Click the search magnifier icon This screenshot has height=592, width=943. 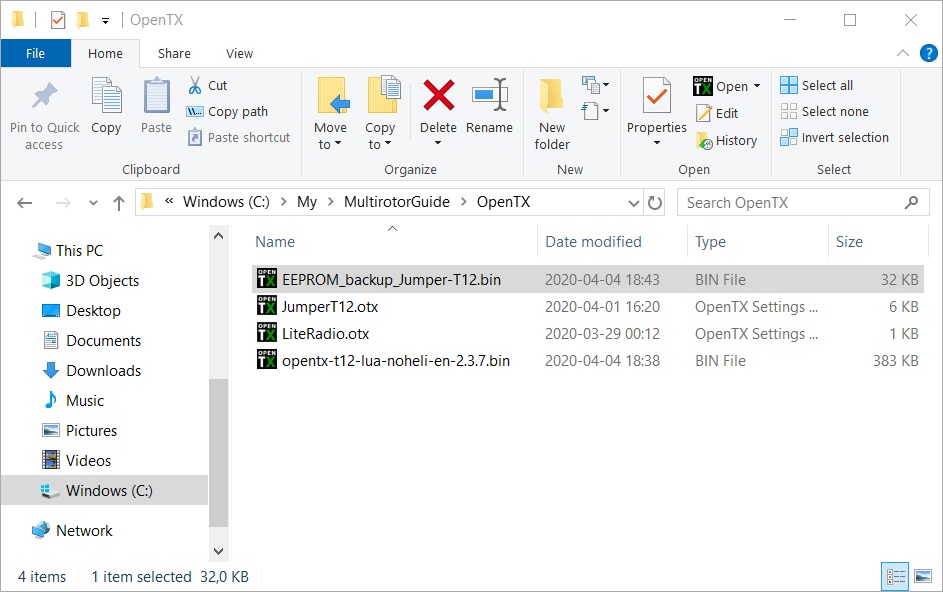point(911,203)
